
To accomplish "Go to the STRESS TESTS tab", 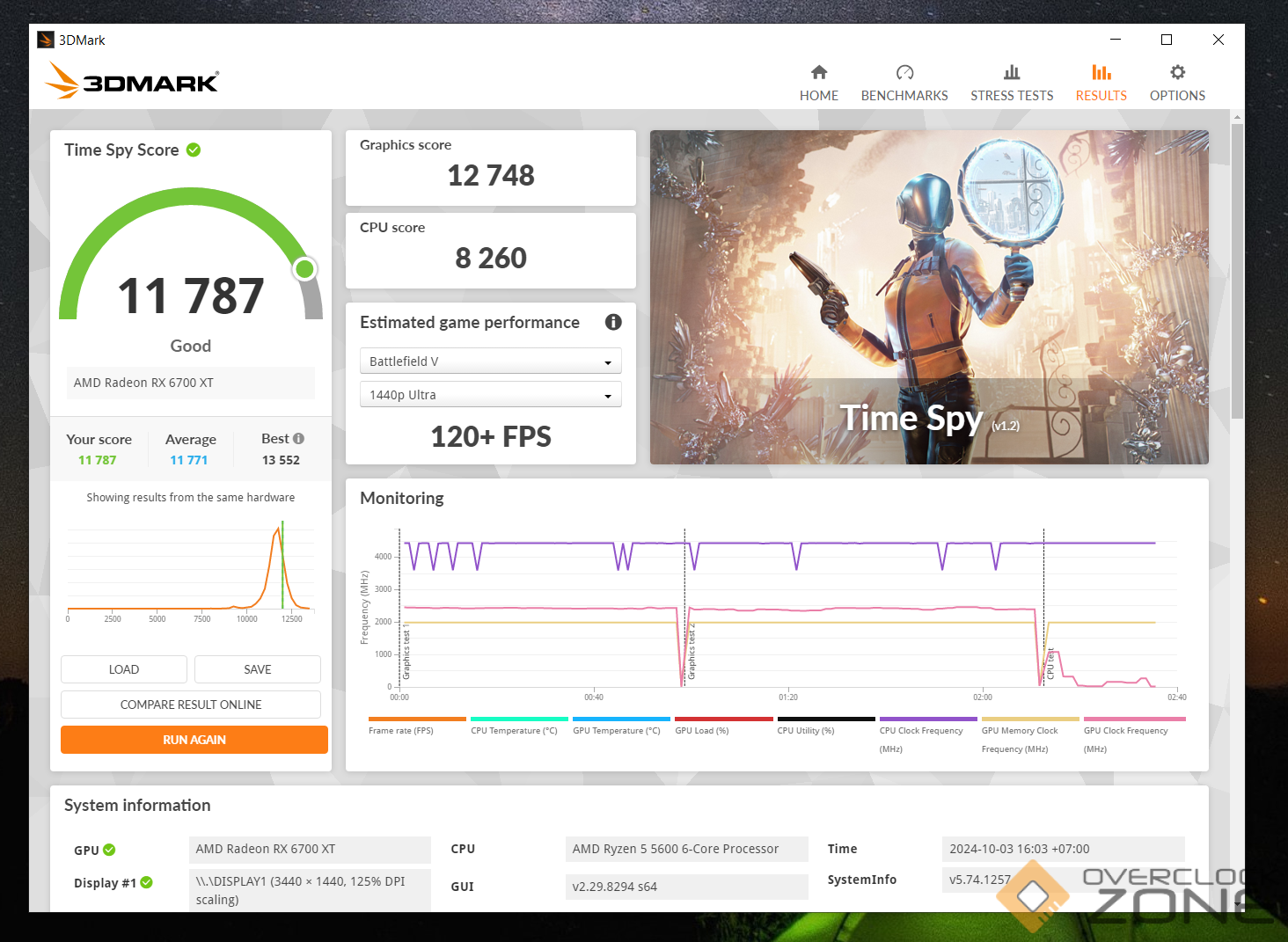I will click(1012, 83).
